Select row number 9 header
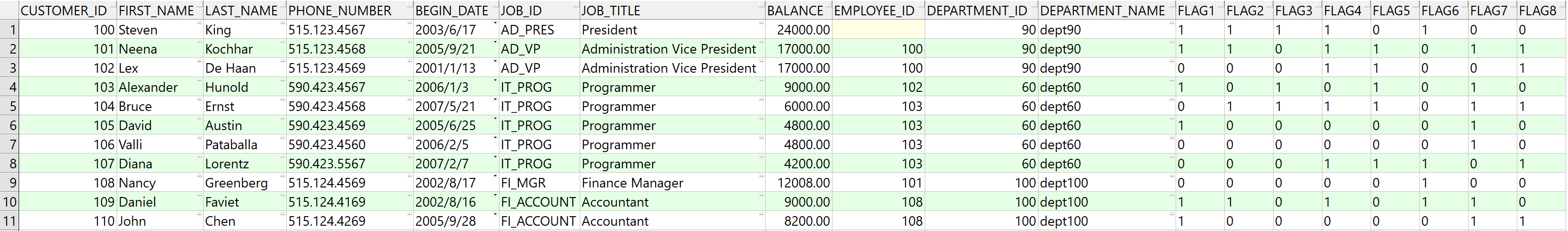Screen dimensions: 1568x231 pyautogui.click(x=10, y=183)
